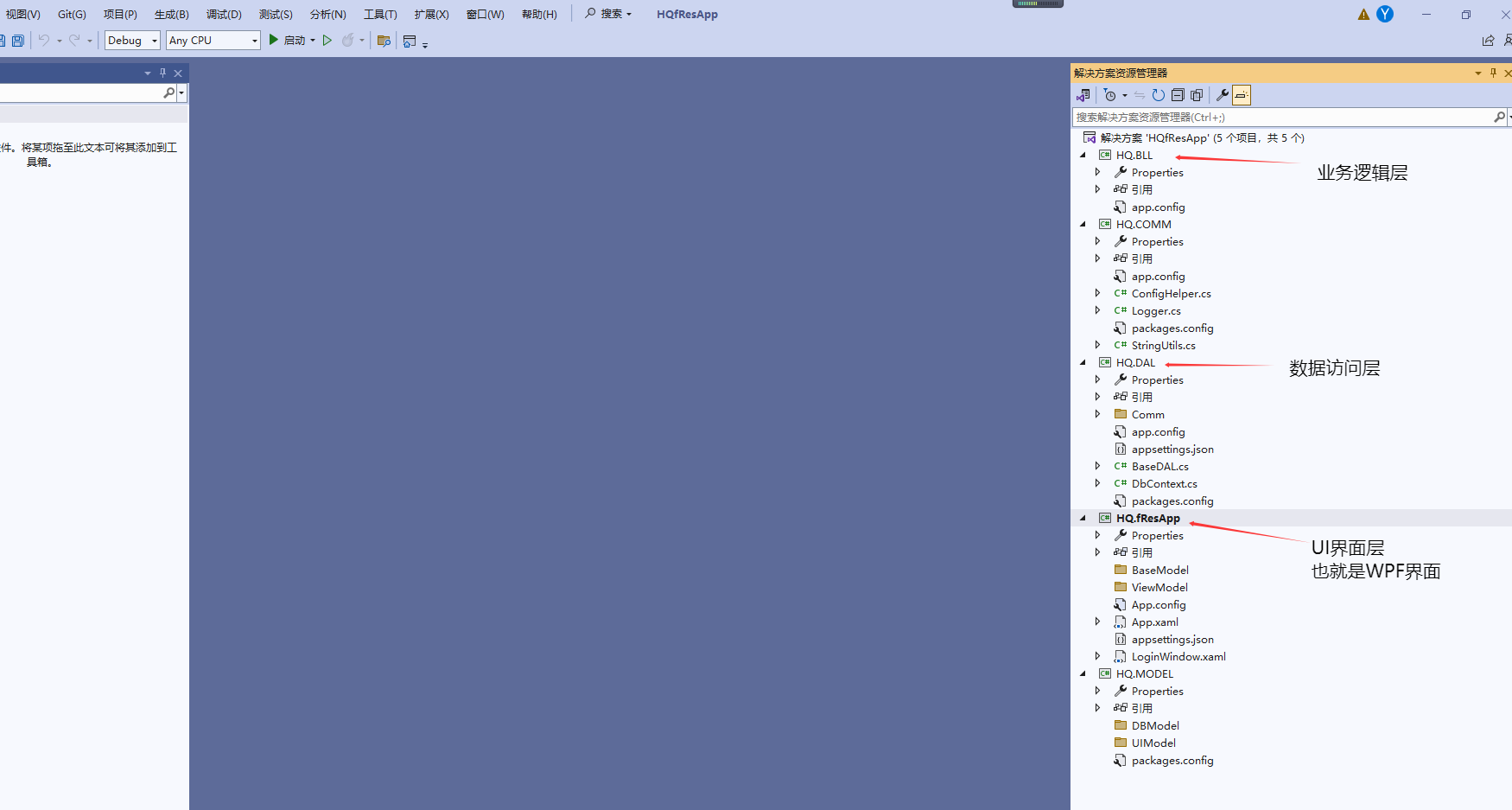This screenshot has height=810, width=1512.
Task: Open the 调试(D) menu
Action: point(224,14)
